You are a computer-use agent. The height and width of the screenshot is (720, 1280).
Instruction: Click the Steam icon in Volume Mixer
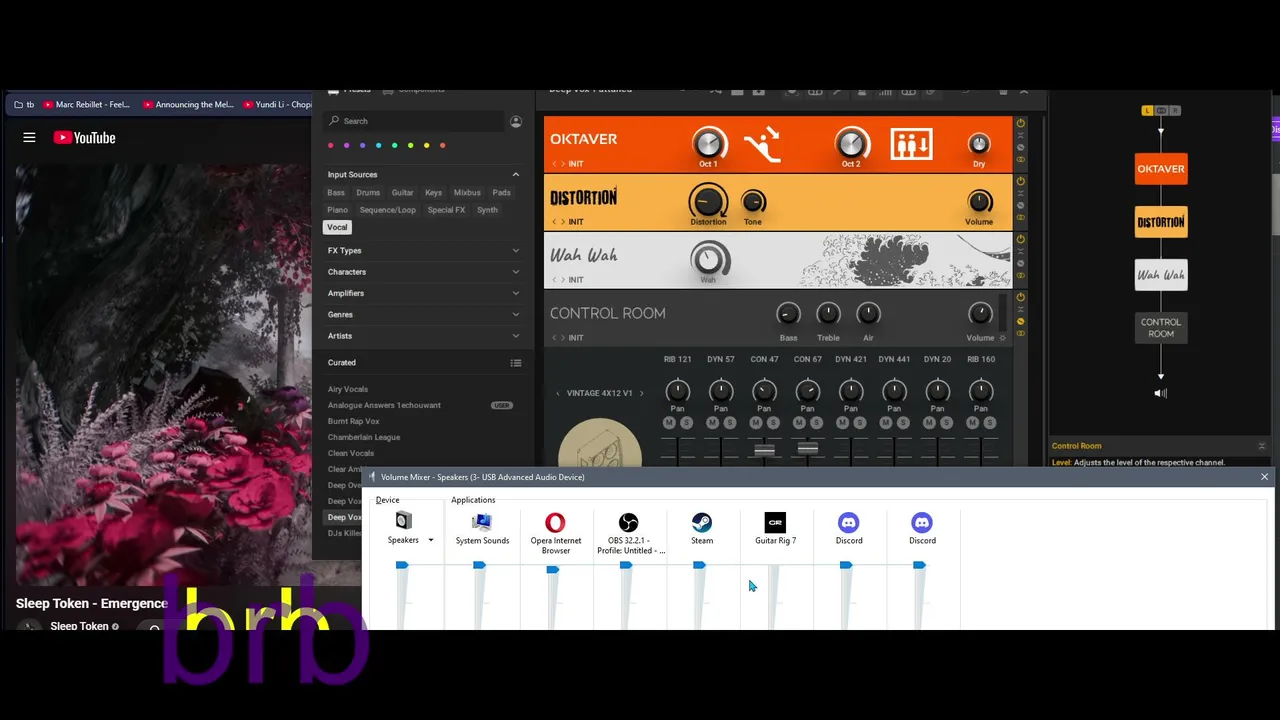coord(702,522)
